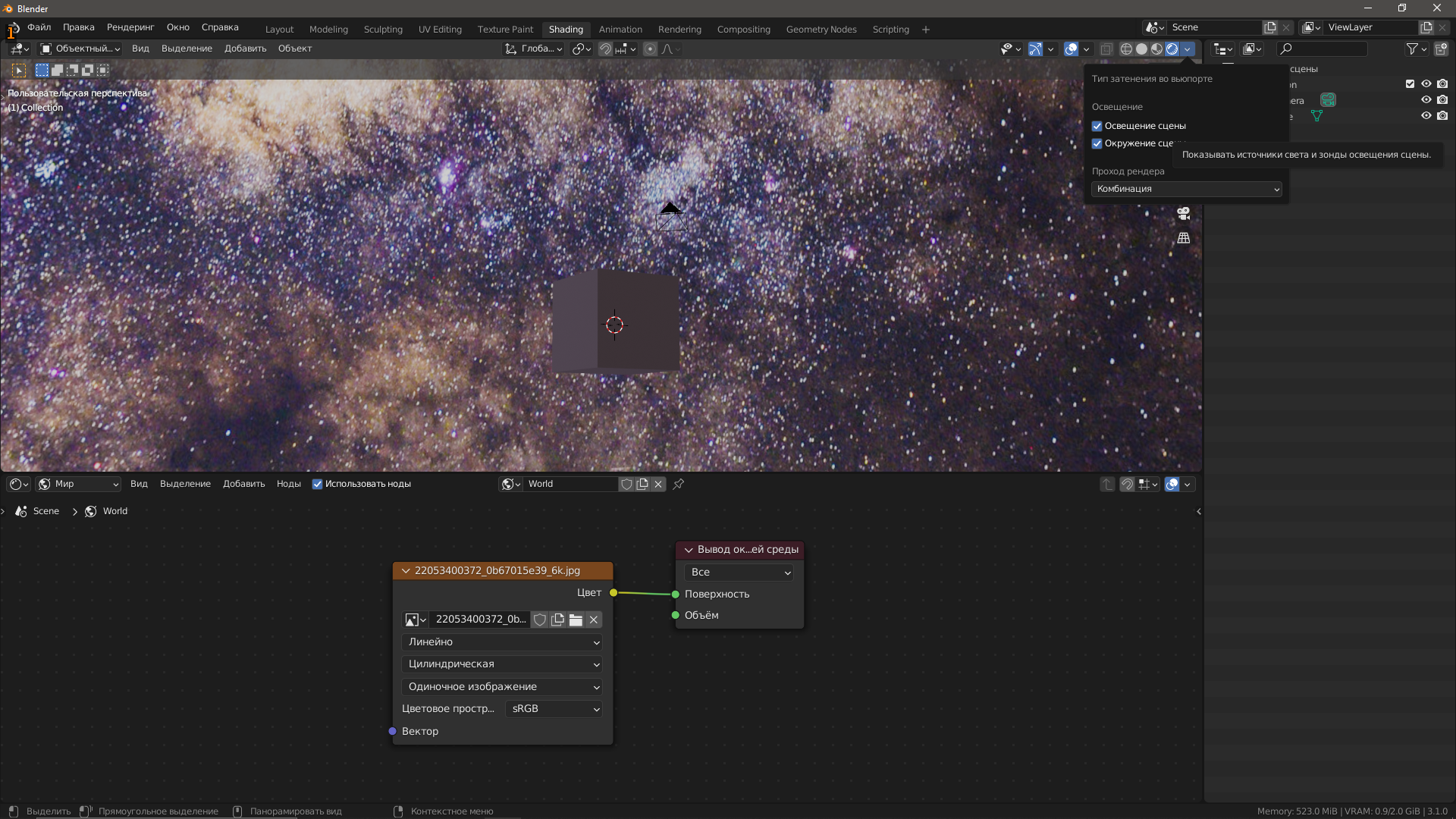Toggle X-ray display in viewport
This screenshot has height=819, width=1456.
pos(1106,49)
